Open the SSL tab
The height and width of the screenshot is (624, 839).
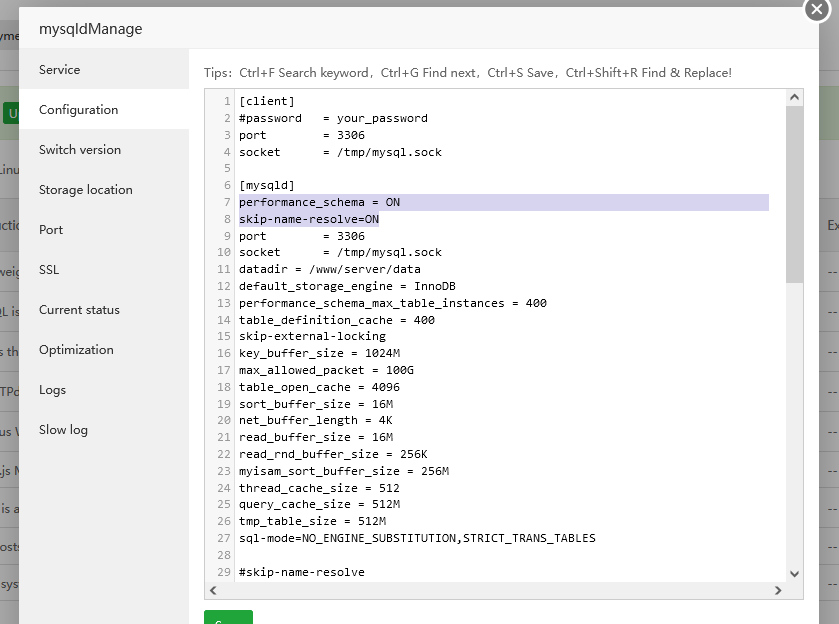(49, 270)
